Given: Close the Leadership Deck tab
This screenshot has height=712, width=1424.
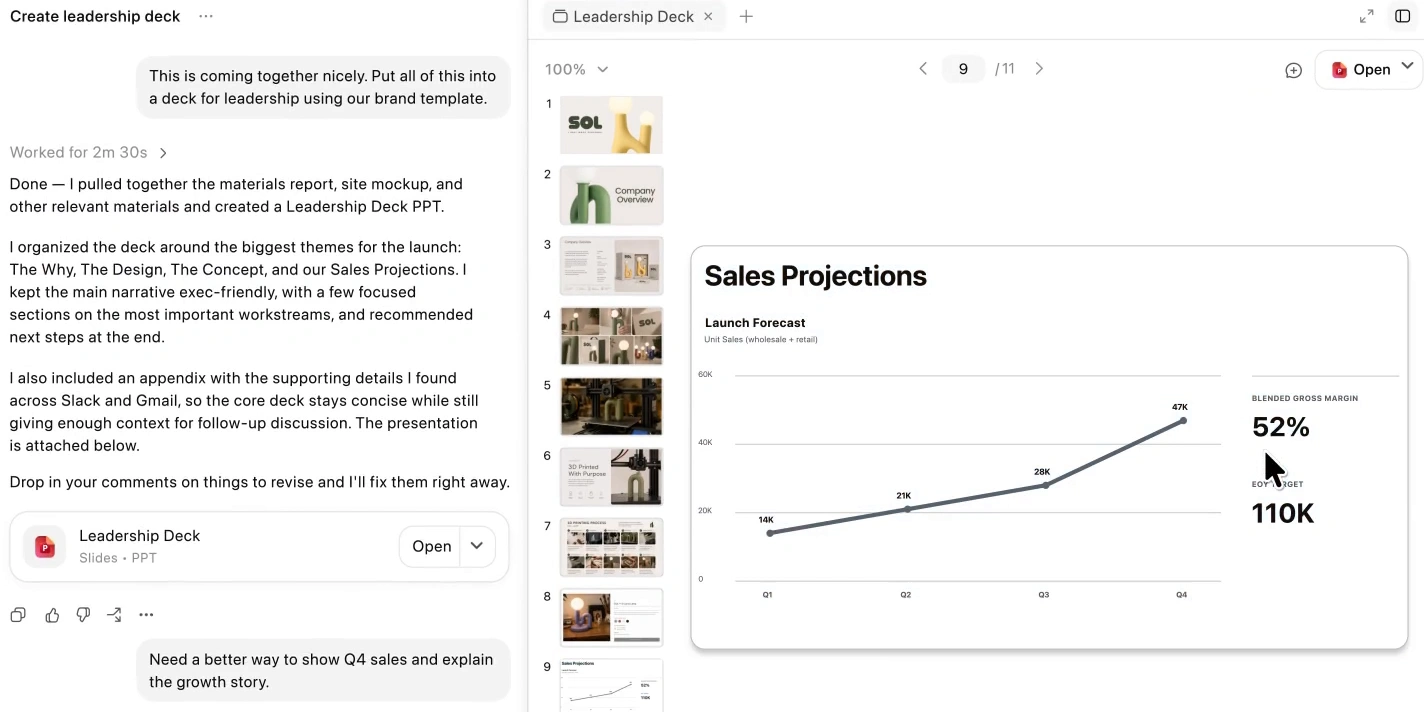Looking at the screenshot, I should [x=709, y=16].
